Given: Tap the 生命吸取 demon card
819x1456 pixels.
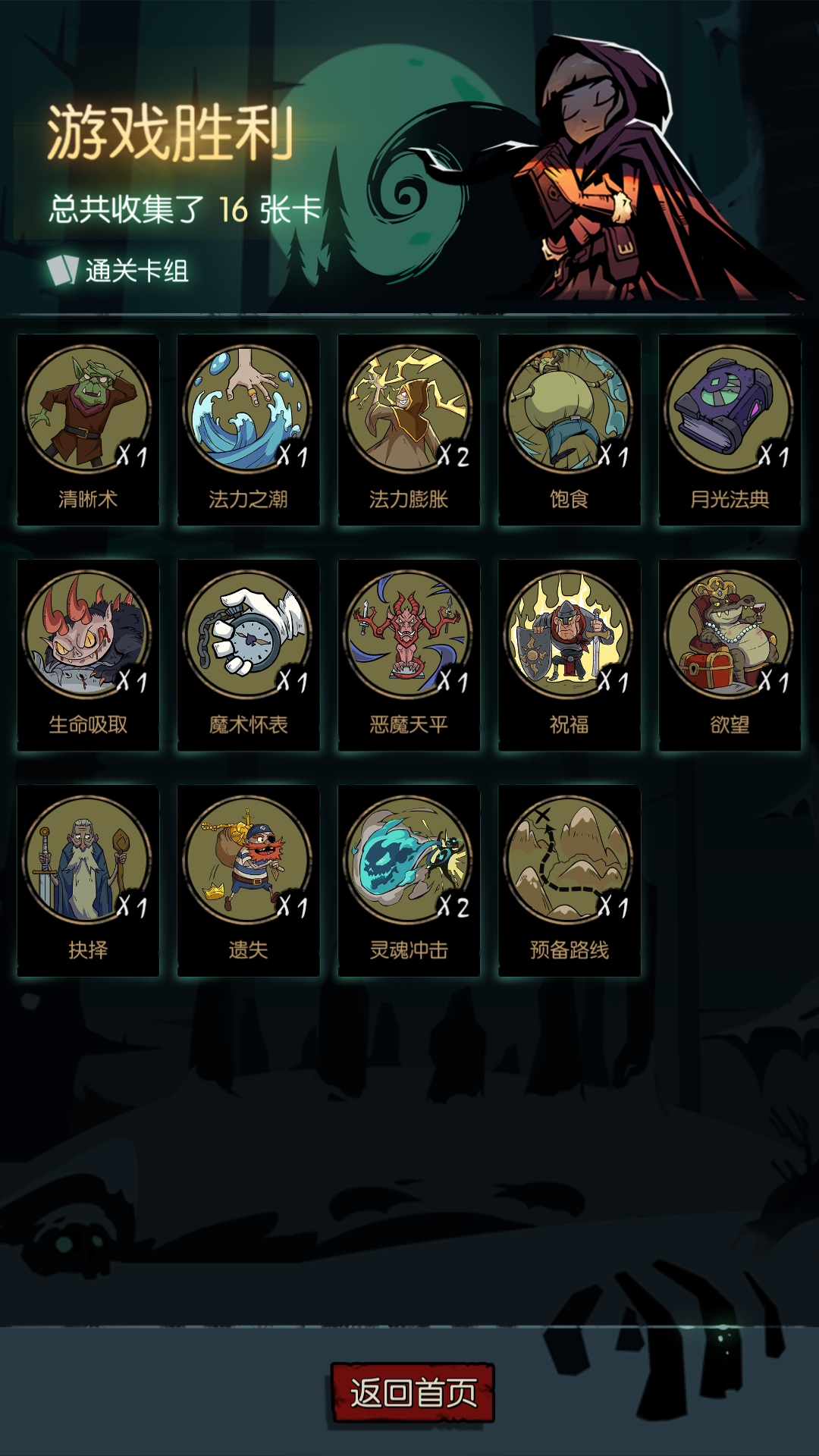Looking at the screenshot, I should [x=88, y=655].
